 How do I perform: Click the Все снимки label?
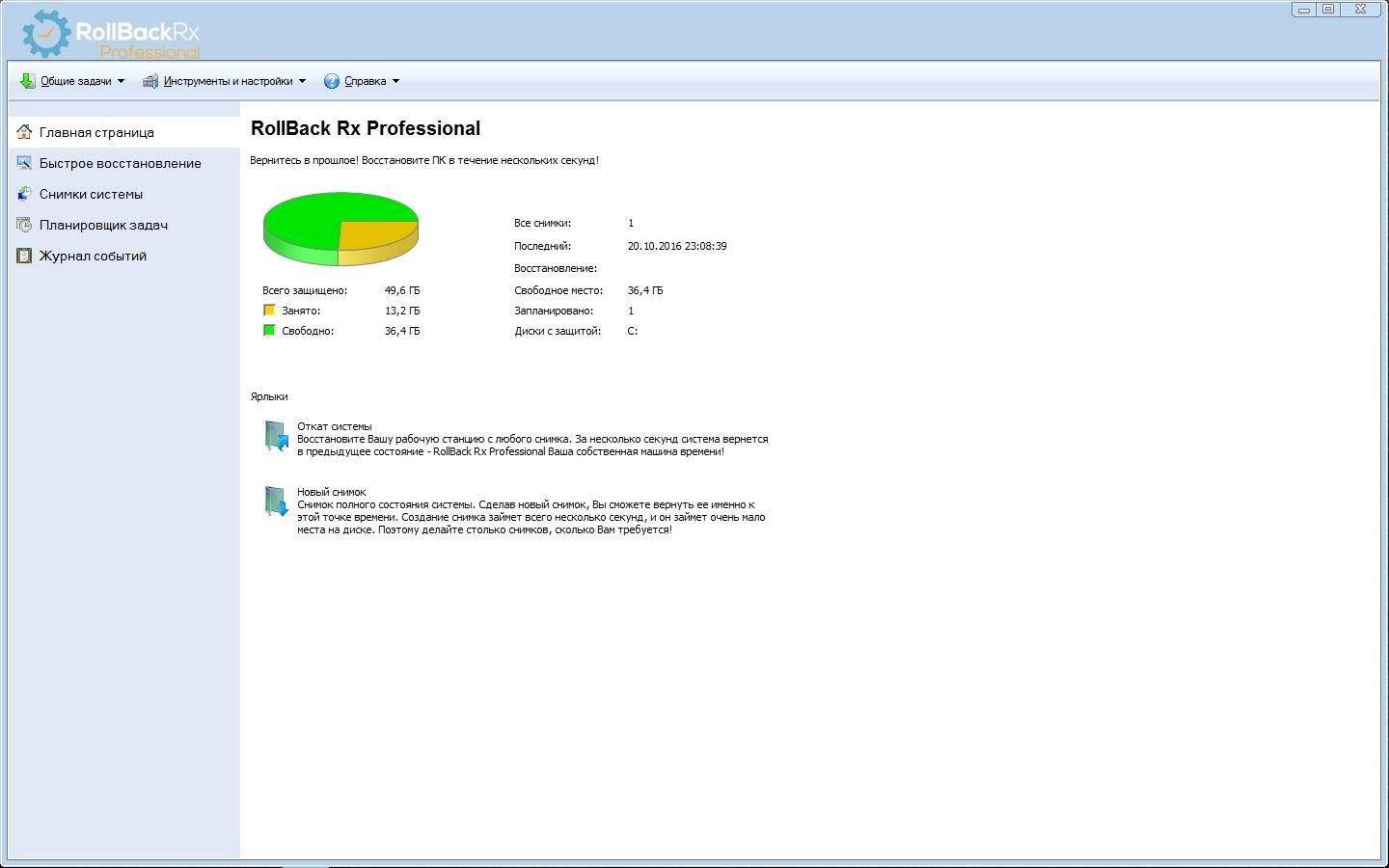point(542,223)
